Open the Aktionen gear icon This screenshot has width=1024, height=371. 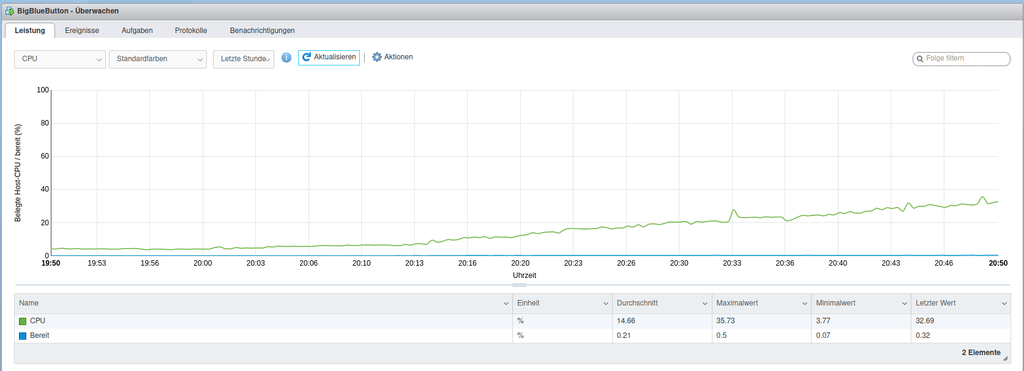pyautogui.click(x=377, y=57)
